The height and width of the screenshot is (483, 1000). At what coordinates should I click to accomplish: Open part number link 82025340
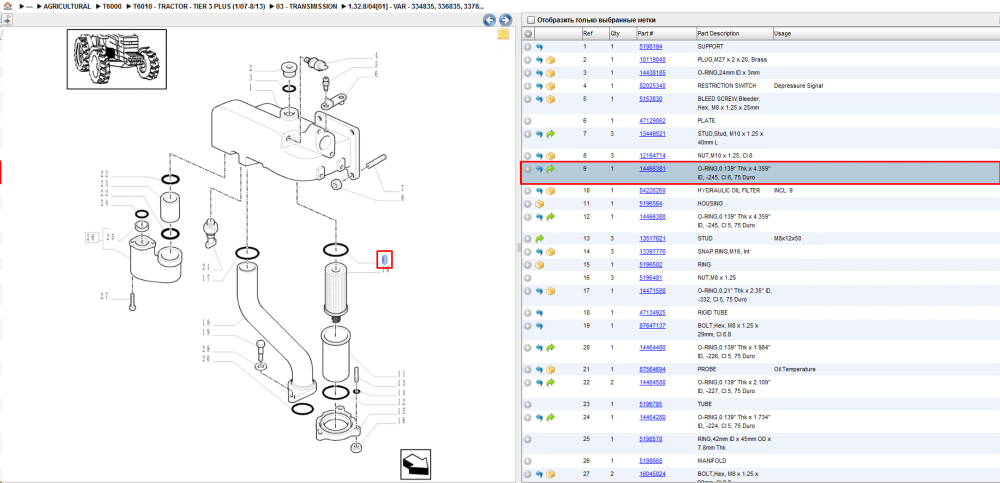[x=652, y=85]
